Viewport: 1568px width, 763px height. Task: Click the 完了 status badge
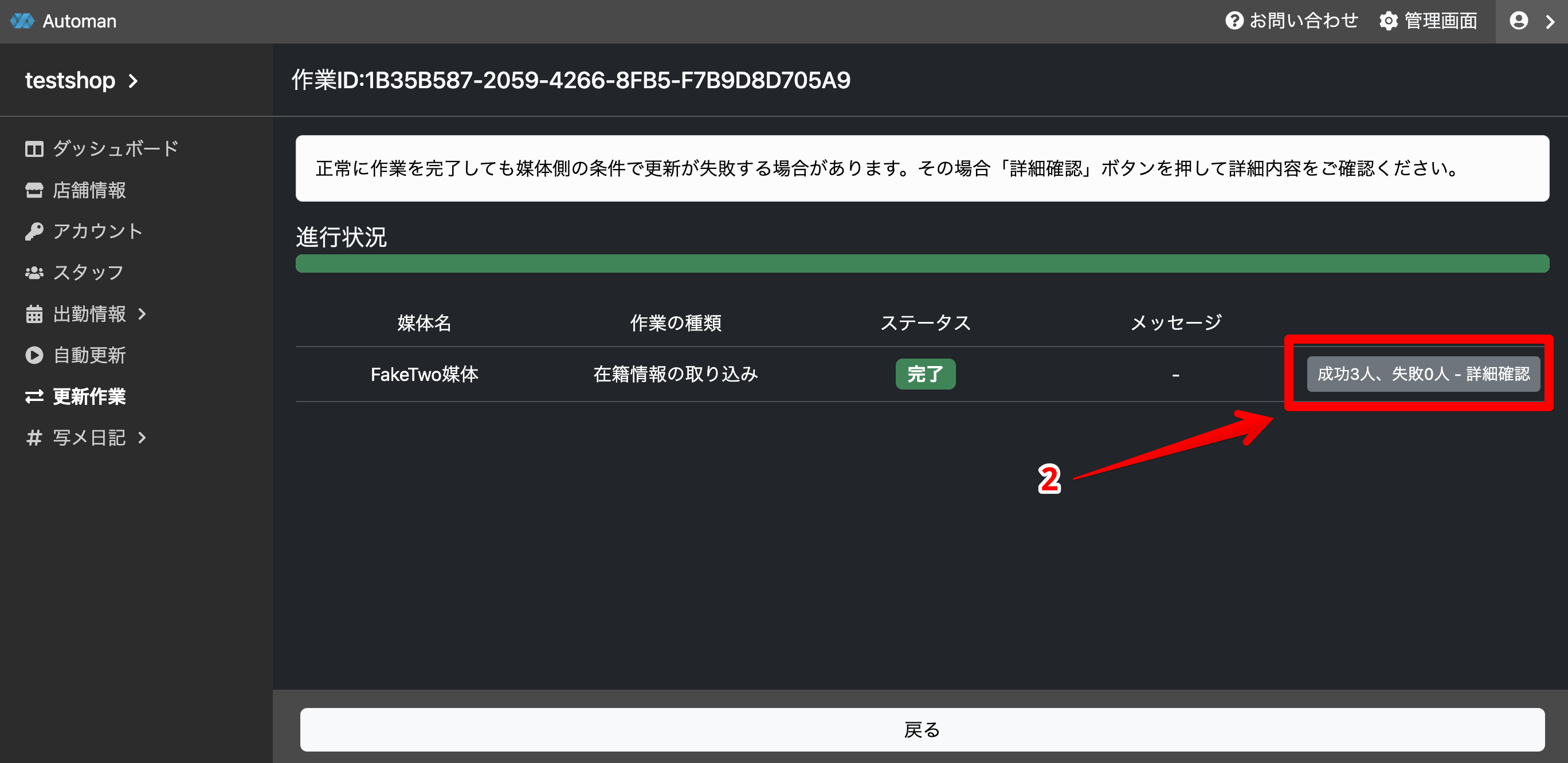[x=924, y=373]
